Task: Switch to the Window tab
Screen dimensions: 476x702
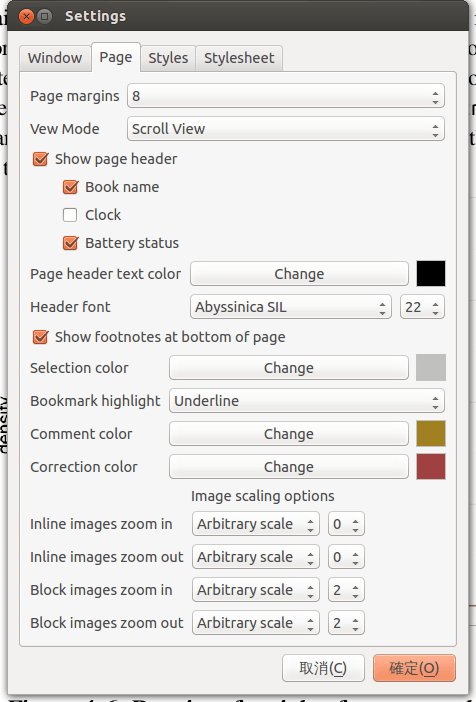Action: pos(55,58)
